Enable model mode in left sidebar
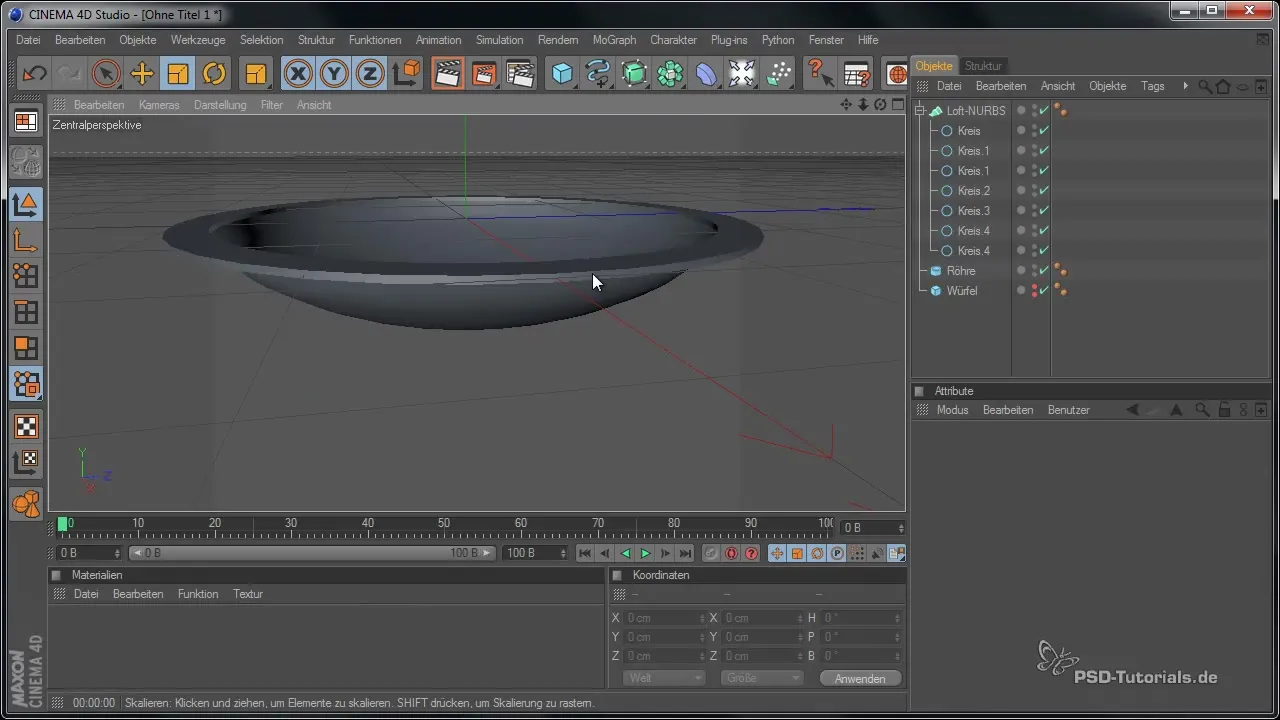Viewport: 1280px width, 720px height. 26,204
